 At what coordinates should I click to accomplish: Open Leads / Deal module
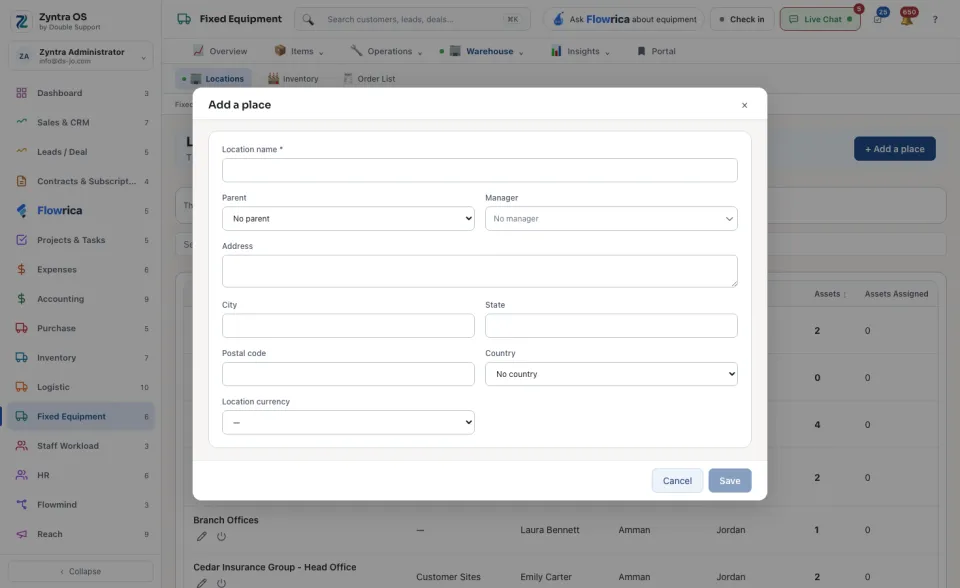point(81,152)
